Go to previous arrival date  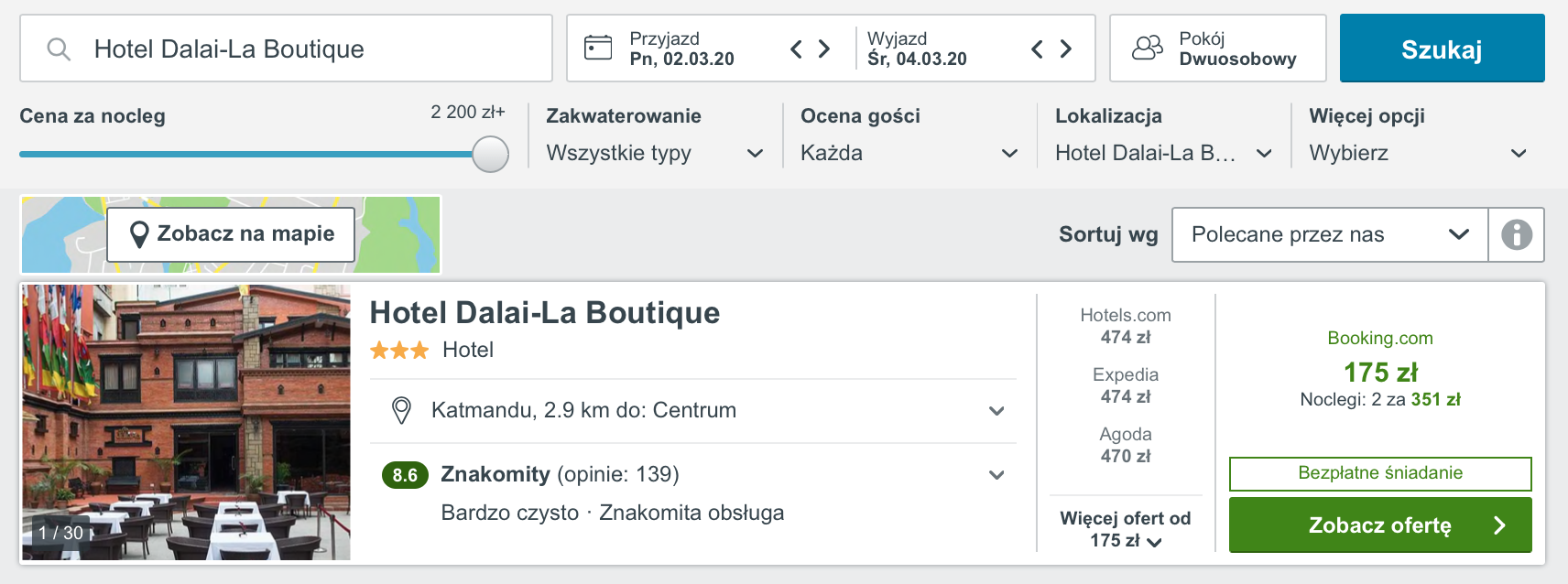click(796, 49)
